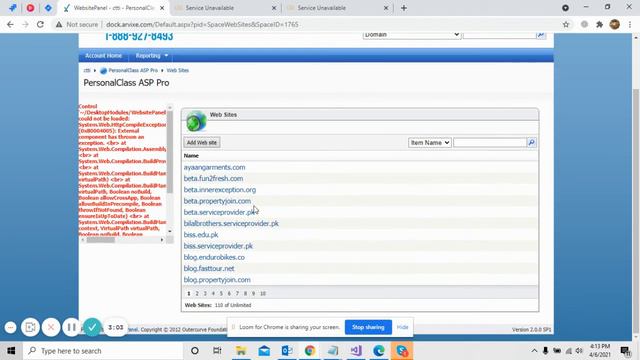Bookmark this page with the star icon
The image size is (640, 360).
[566, 24]
